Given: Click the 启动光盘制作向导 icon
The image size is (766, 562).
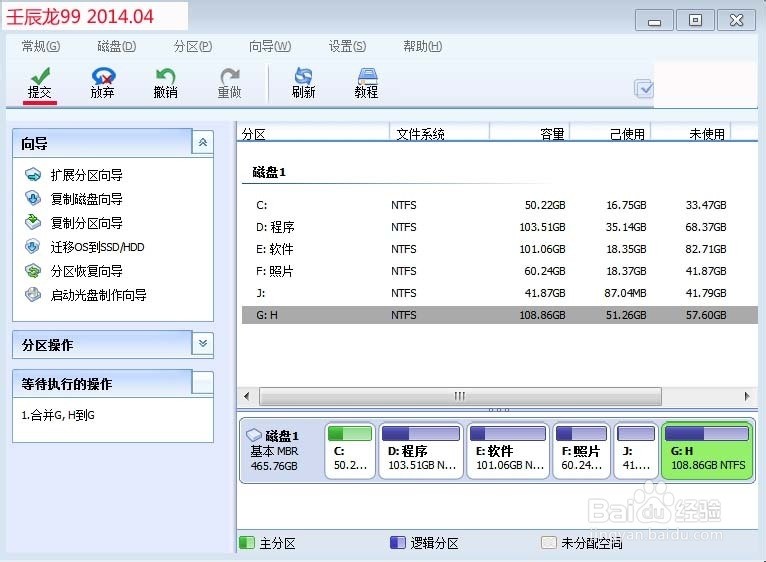Looking at the screenshot, I should coord(33,294).
